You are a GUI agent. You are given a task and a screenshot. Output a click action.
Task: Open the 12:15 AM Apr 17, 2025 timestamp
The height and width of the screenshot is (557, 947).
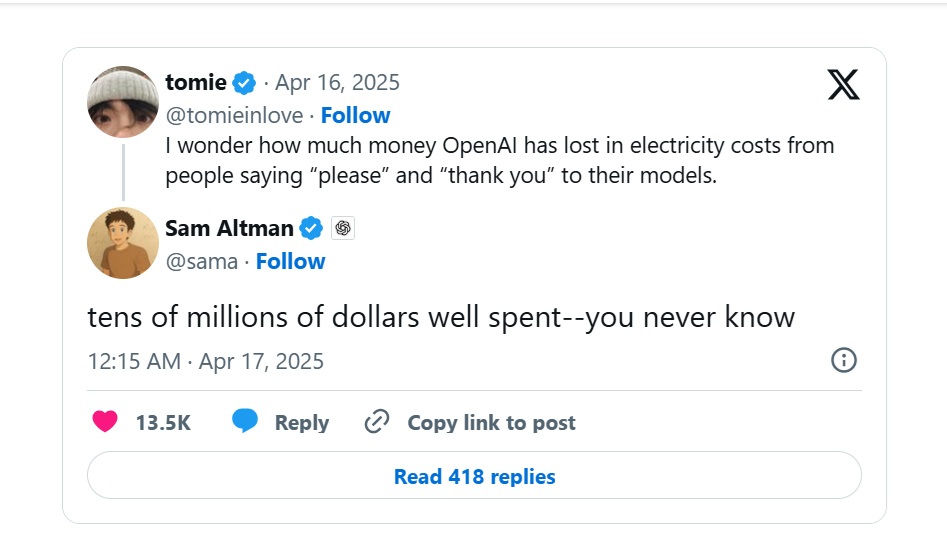coord(206,361)
